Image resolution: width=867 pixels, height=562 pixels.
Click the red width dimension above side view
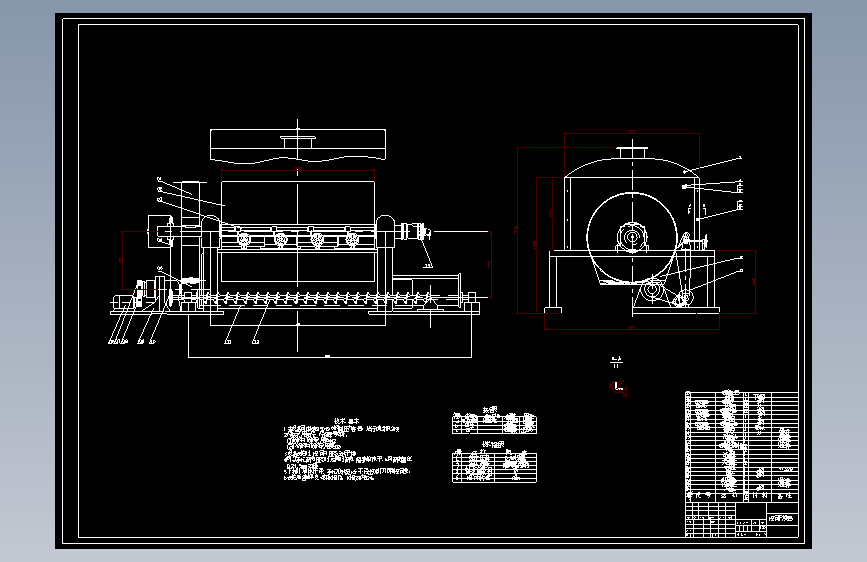click(632, 133)
